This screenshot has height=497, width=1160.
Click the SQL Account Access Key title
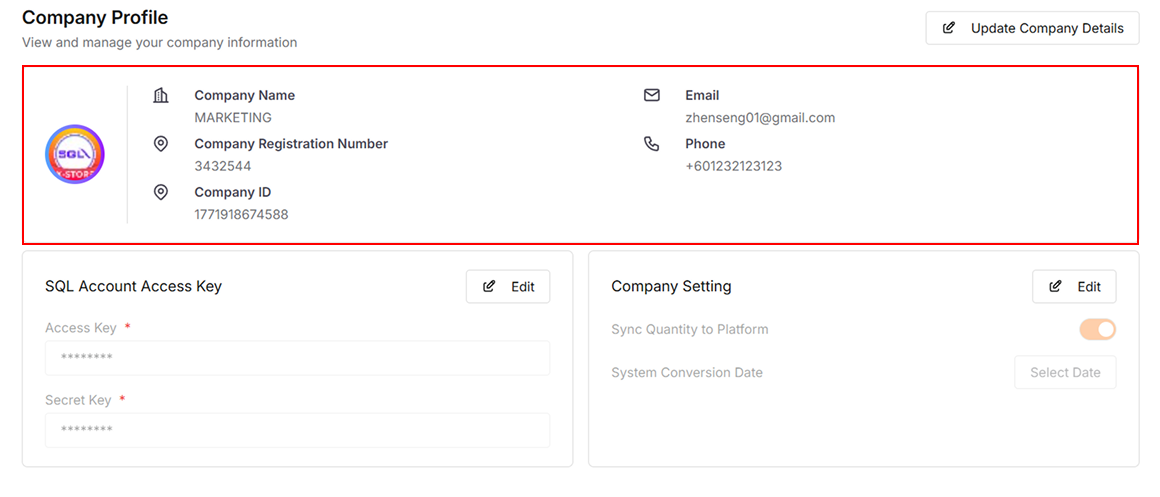[133, 287]
